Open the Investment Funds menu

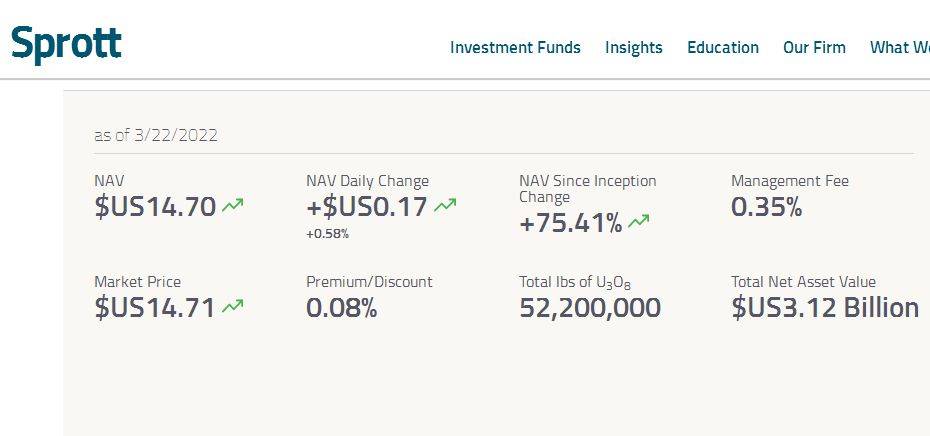point(515,47)
